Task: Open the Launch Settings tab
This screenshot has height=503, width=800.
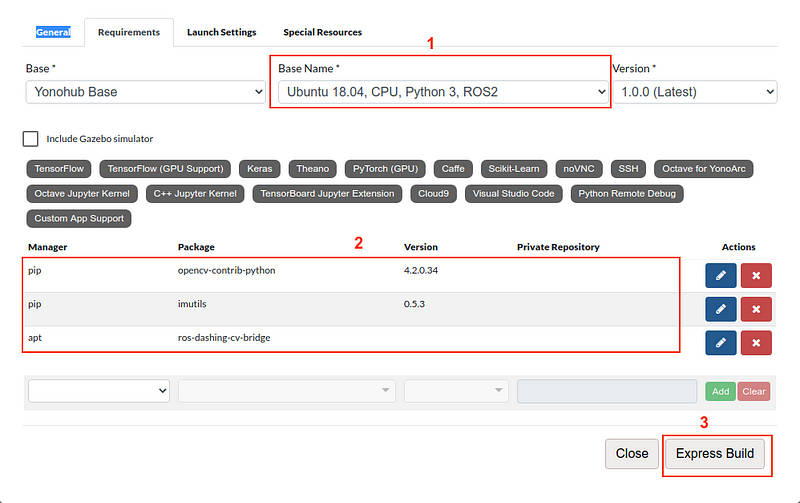Action: click(221, 32)
